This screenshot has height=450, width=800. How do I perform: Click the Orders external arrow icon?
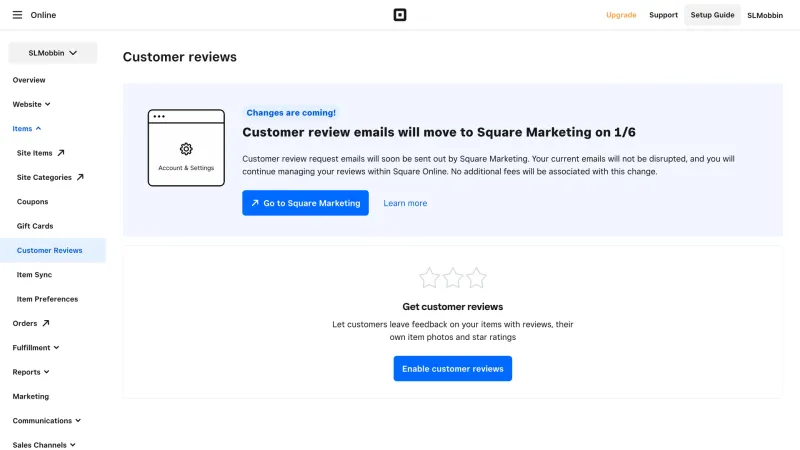coord(45,323)
